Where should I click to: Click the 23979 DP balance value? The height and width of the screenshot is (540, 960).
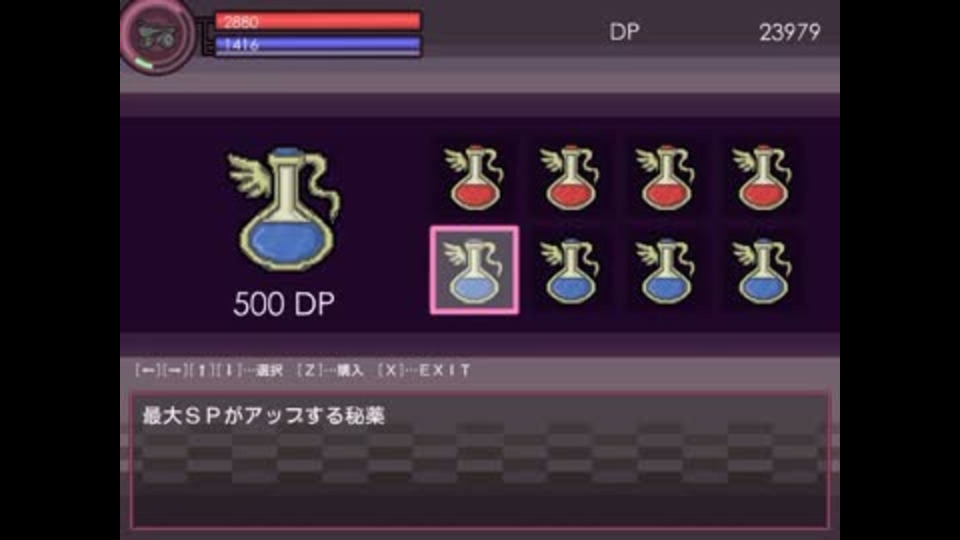coord(790,32)
